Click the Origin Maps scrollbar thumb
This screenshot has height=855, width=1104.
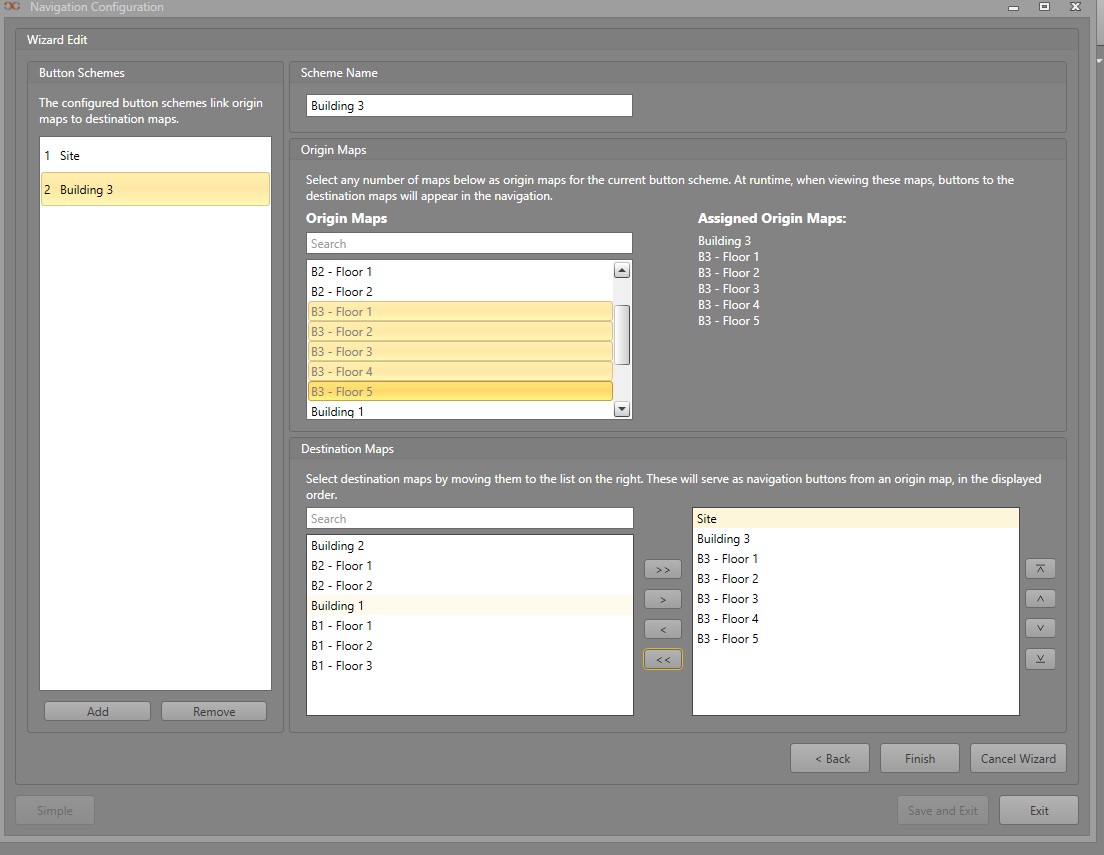(x=621, y=334)
